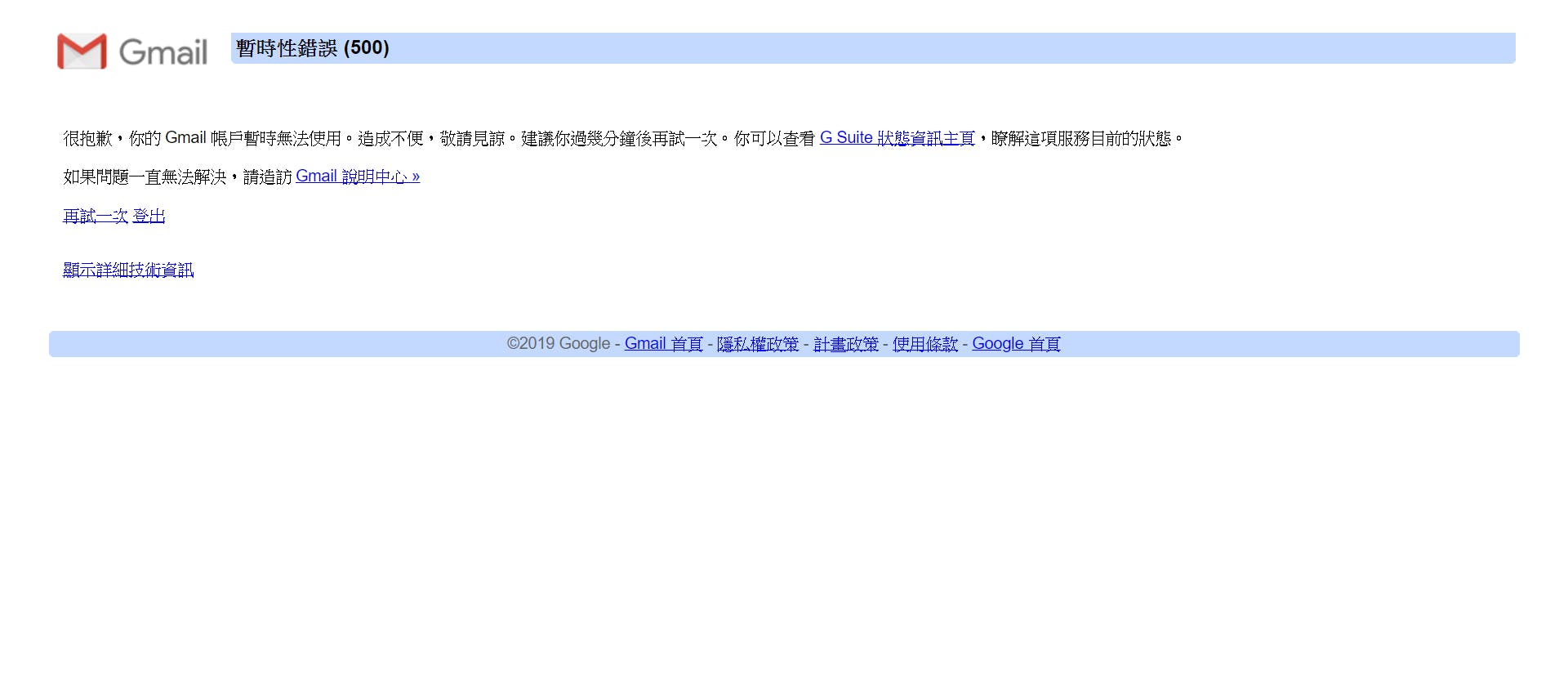Open the Google 首頁 footer link
Image resolution: width=1568 pixels, height=688 pixels.
pyautogui.click(x=1016, y=344)
